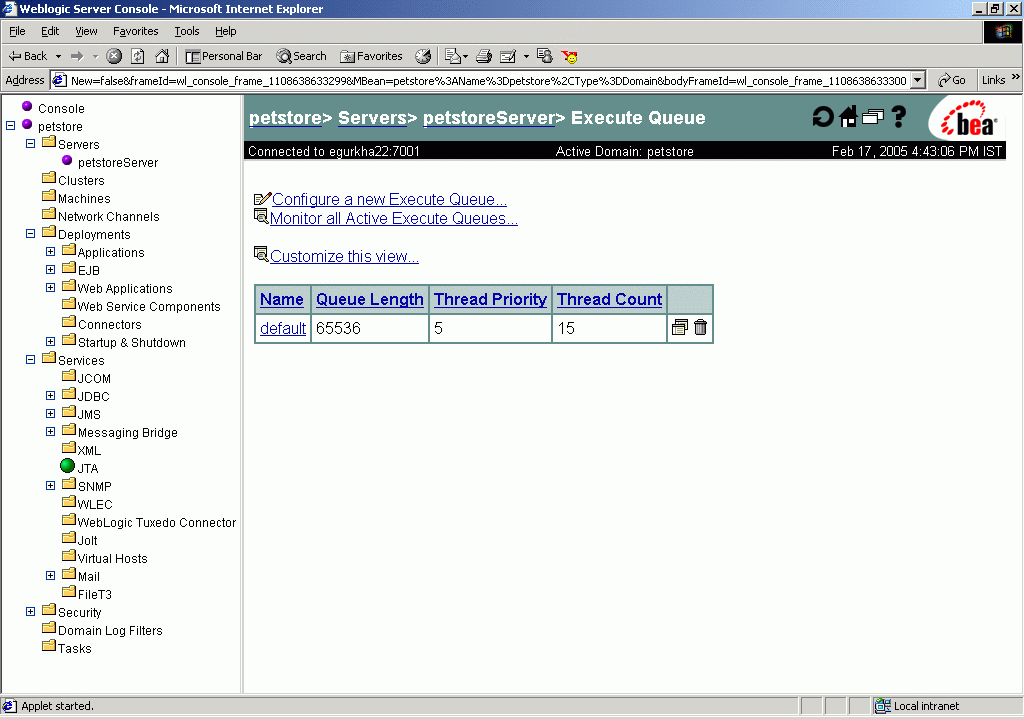1024x719 pixels.
Task: Click the console Refresh icon in header
Action: click(823, 117)
